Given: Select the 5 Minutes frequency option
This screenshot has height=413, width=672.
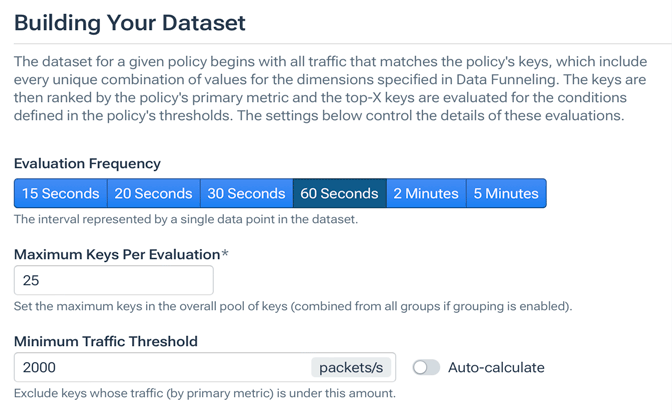Looking at the screenshot, I should pos(506,194).
